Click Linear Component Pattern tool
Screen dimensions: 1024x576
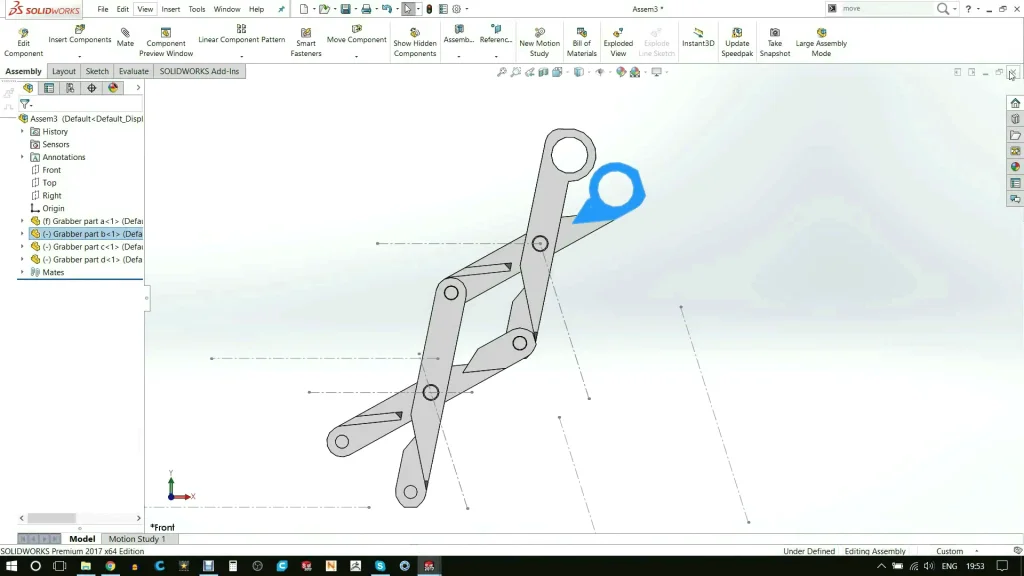pos(242,35)
